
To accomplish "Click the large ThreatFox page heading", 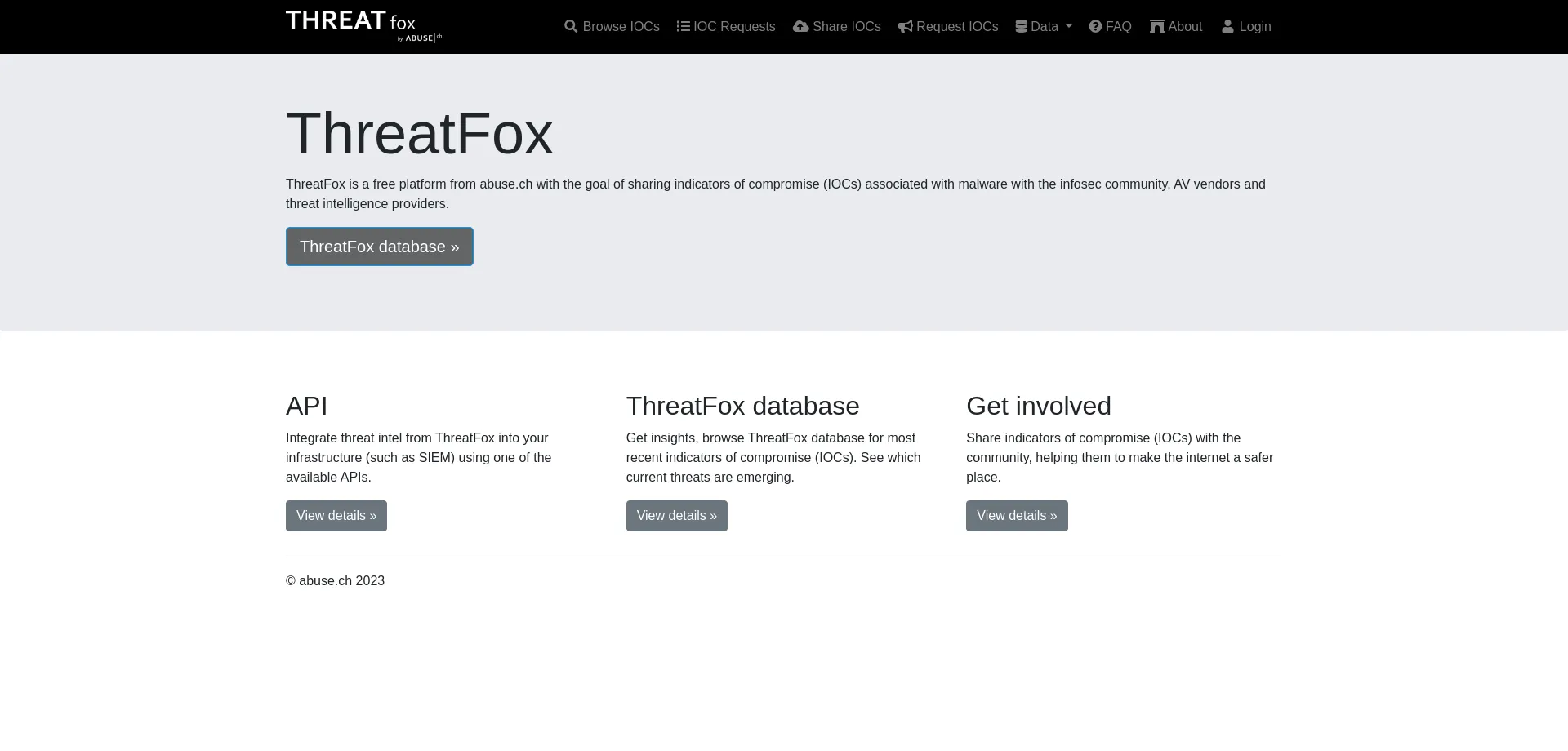I will 420,134.
